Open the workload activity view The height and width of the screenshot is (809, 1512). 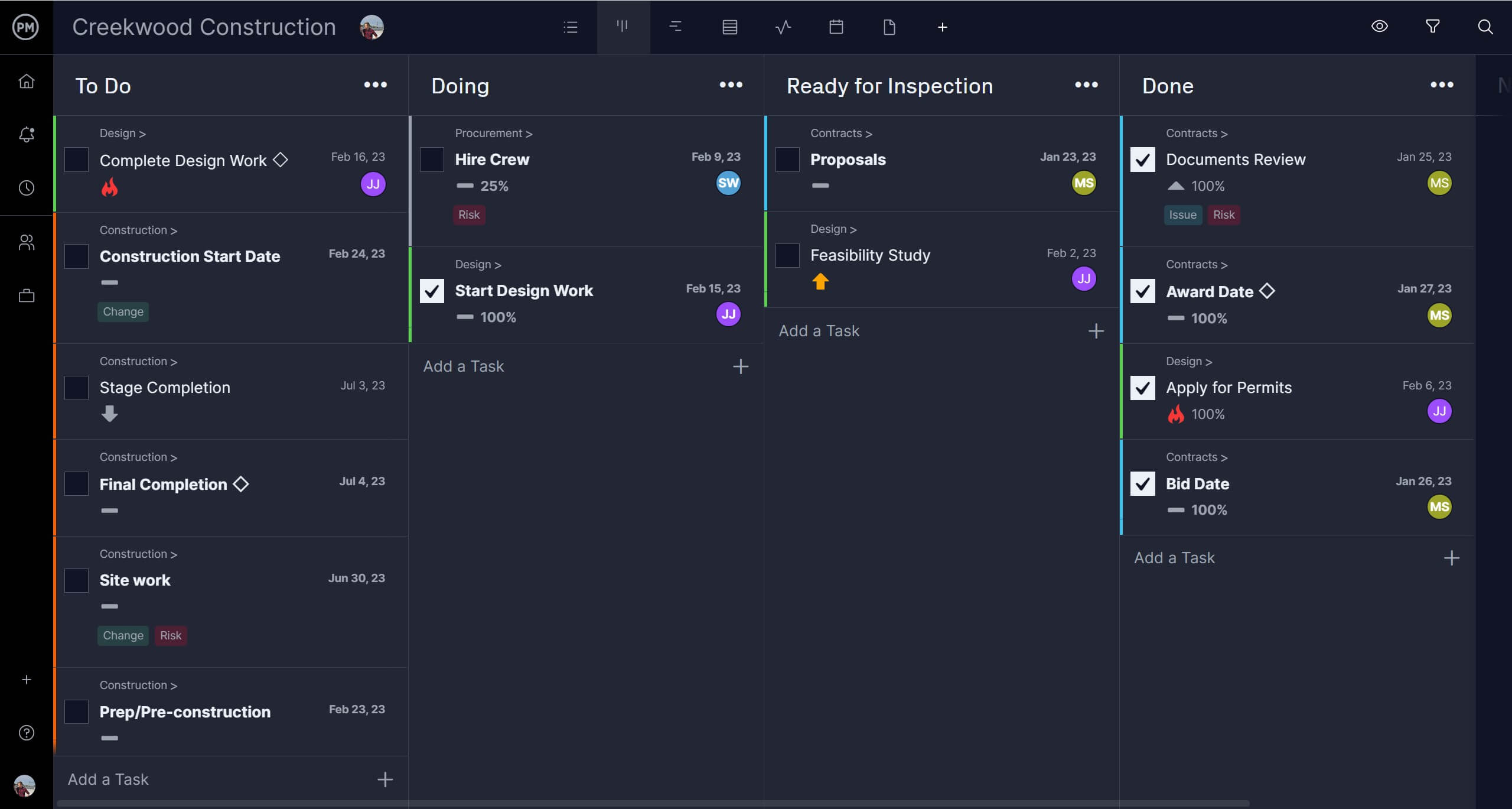click(x=783, y=27)
